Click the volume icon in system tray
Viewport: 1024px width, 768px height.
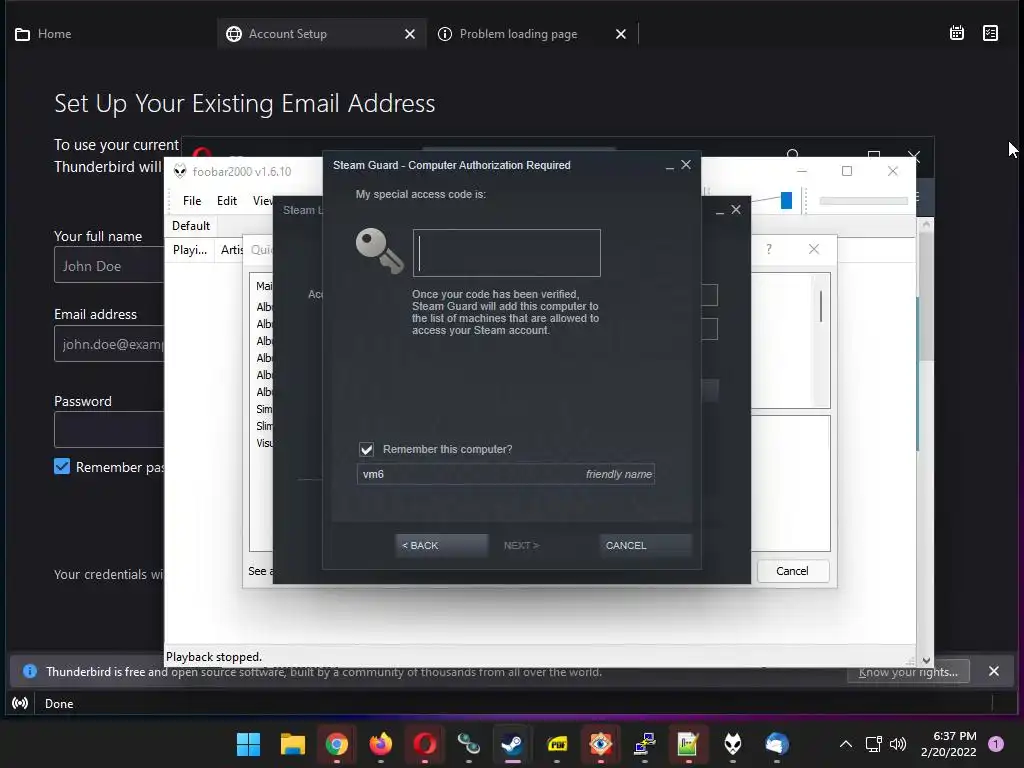click(898, 744)
